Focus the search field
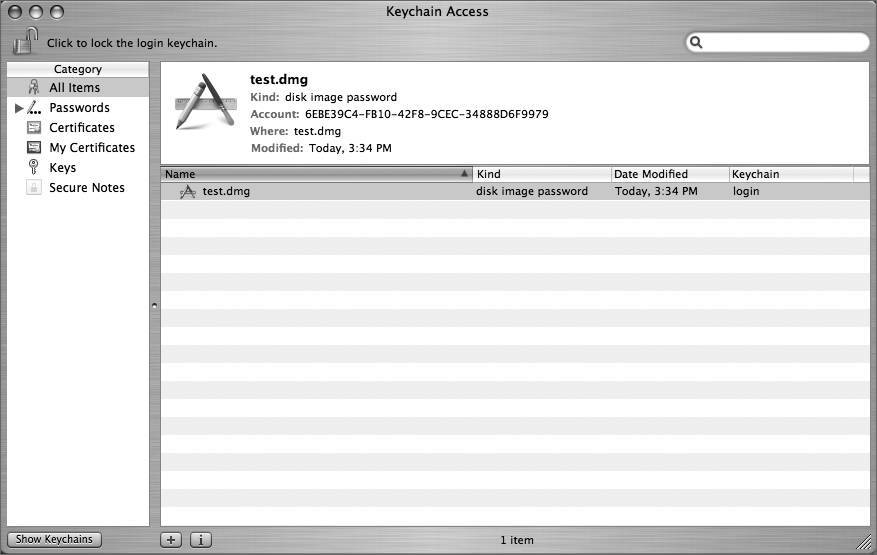The width and height of the screenshot is (877, 555). click(x=777, y=43)
